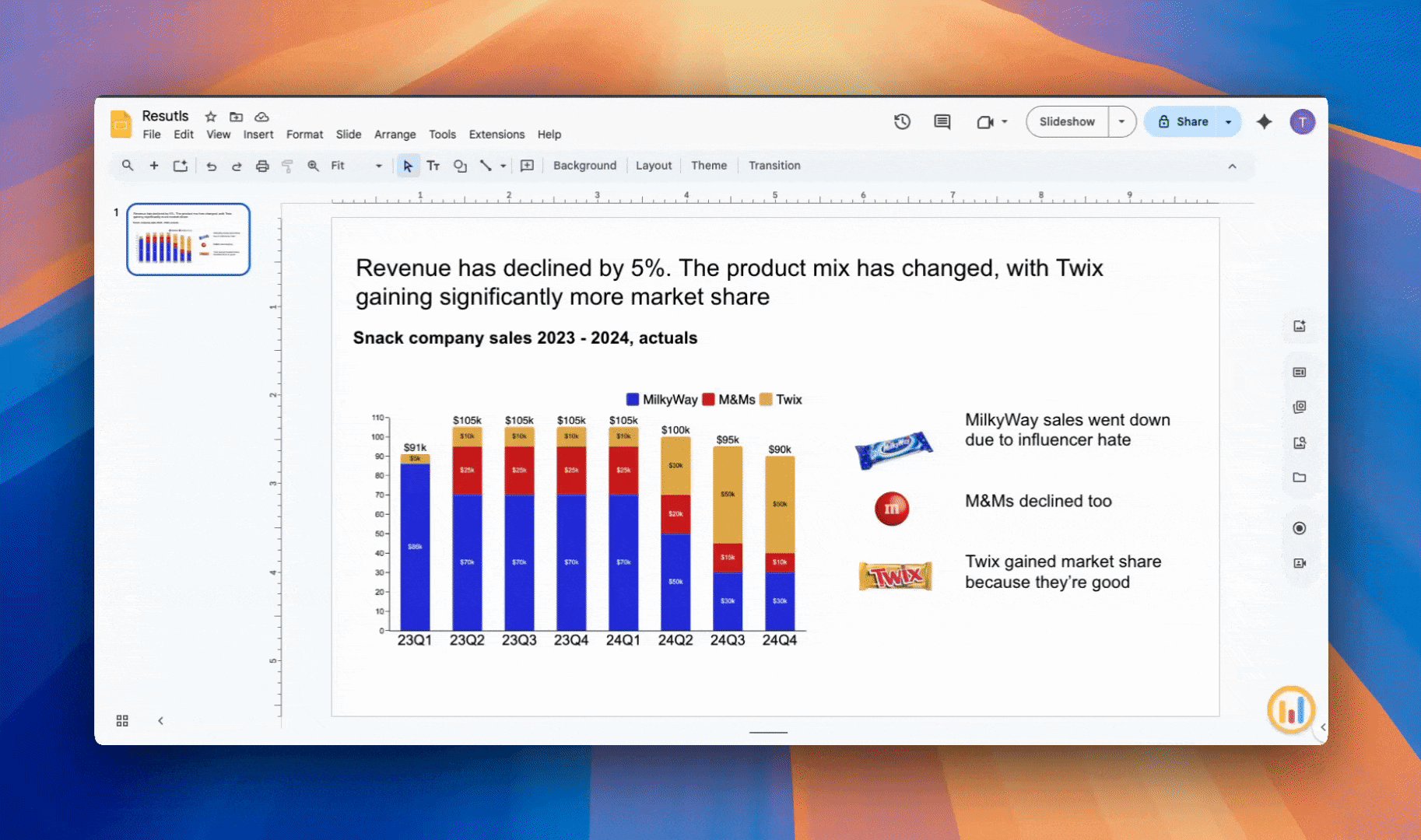The width and height of the screenshot is (1421, 840).
Task: Star the Resutls presentation
Action: [x=210, y=117]
